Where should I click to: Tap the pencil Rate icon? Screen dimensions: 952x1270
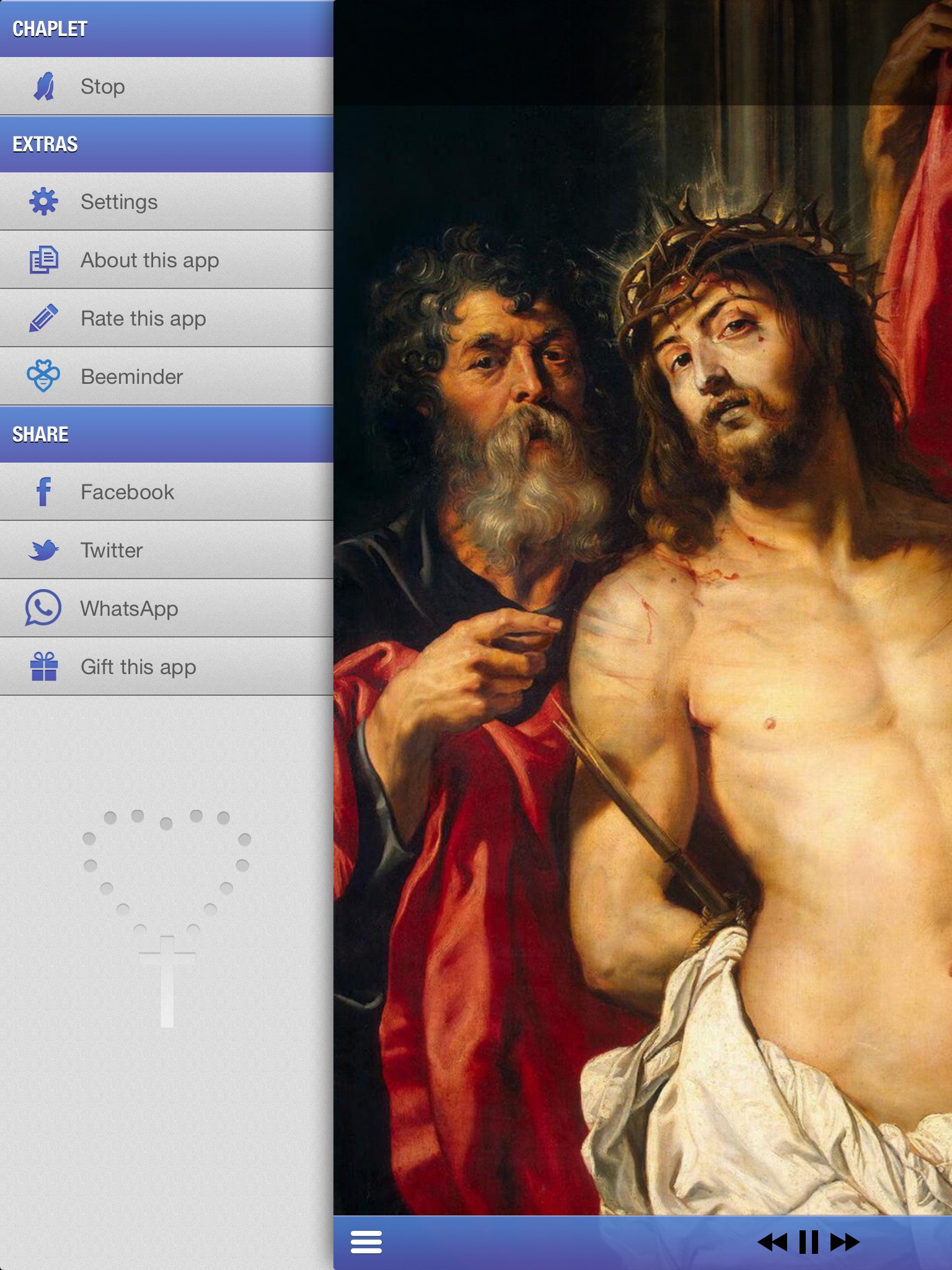[43, 317]
